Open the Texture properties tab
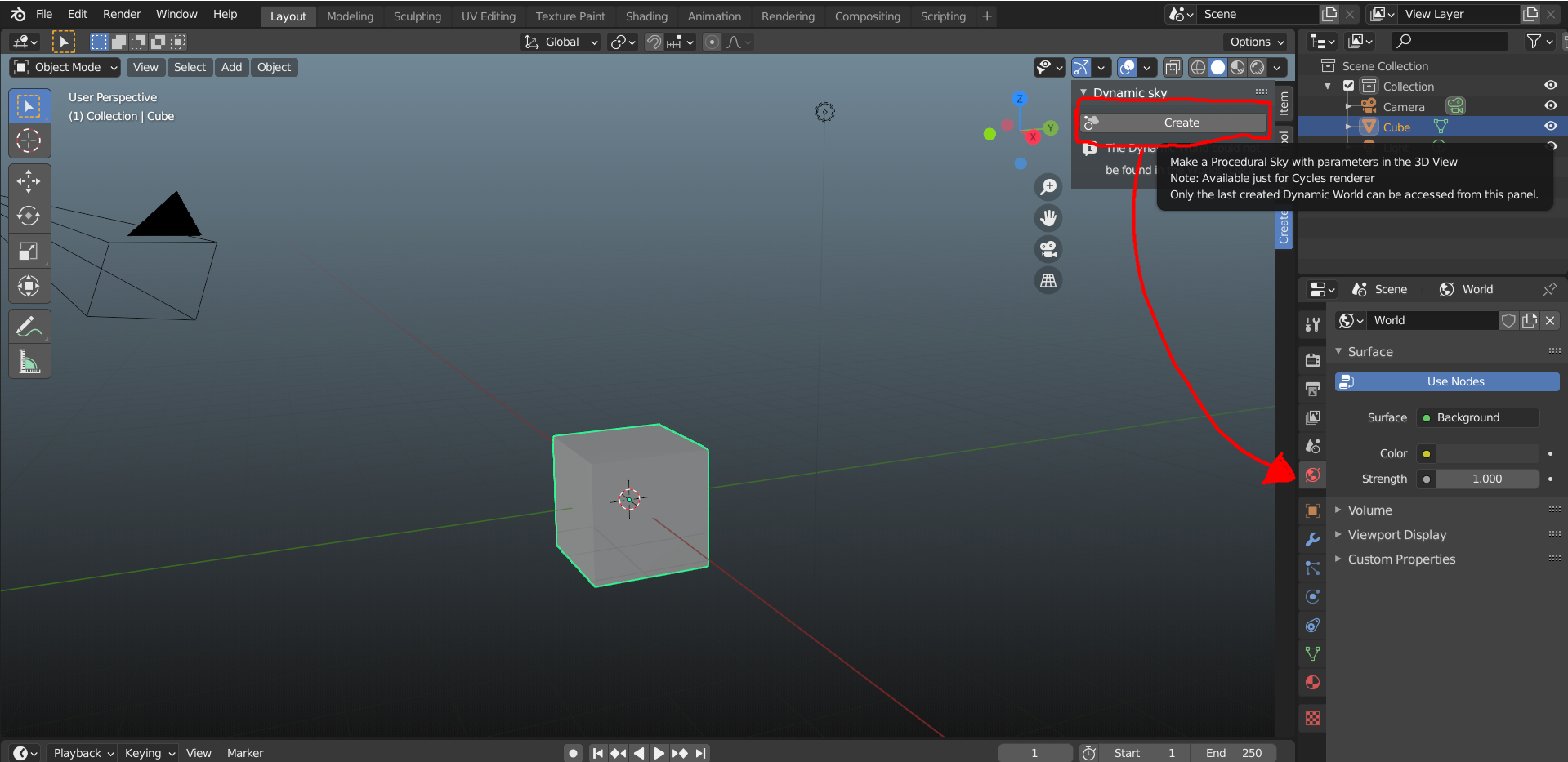 pyautogui.click(x=1312, y=718)
